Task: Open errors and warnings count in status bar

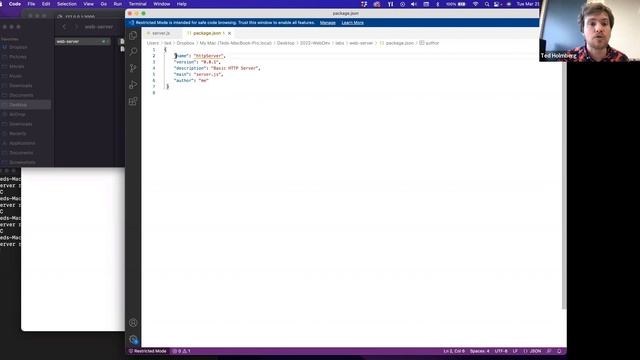Action: [x=181, y=351]
